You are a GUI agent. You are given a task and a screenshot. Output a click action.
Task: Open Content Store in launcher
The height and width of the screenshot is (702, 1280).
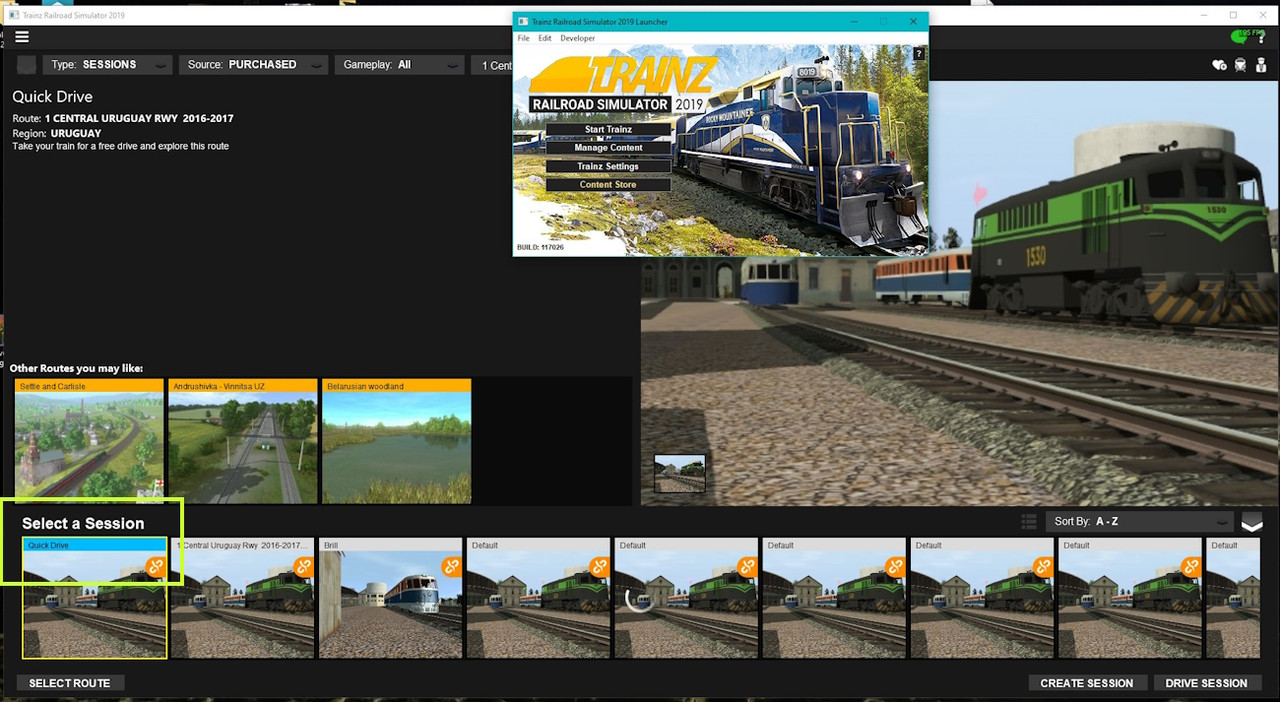coord(608,184)
